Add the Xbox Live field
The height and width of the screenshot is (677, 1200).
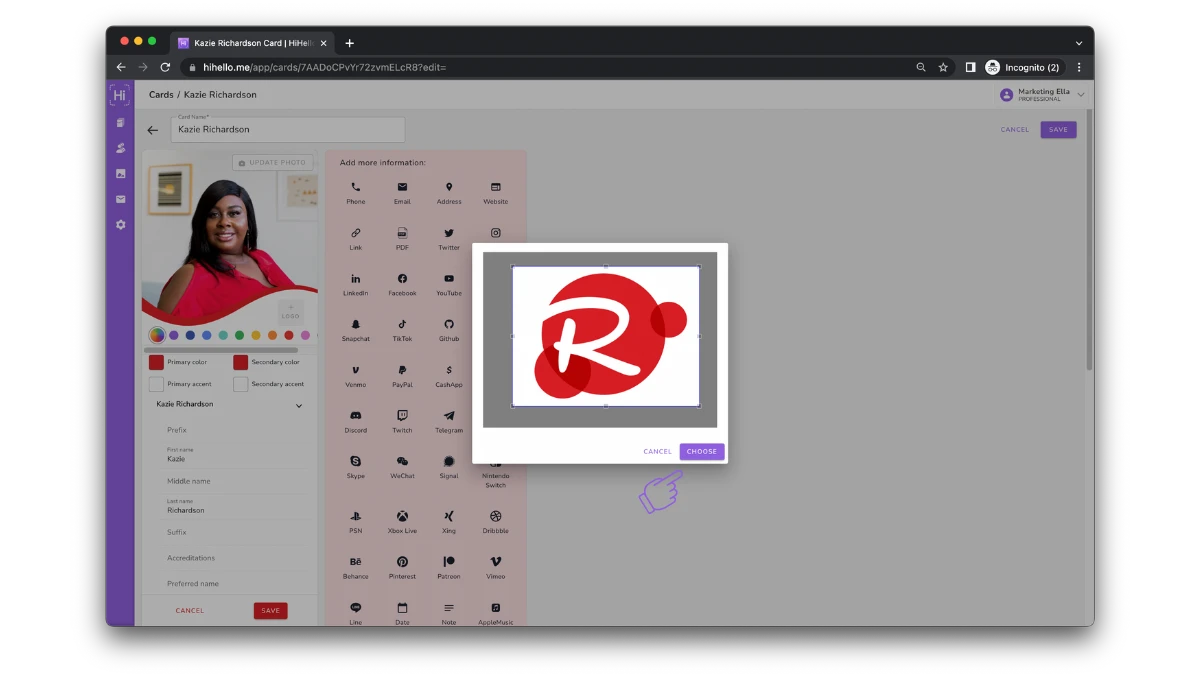(x=402, y=521)
